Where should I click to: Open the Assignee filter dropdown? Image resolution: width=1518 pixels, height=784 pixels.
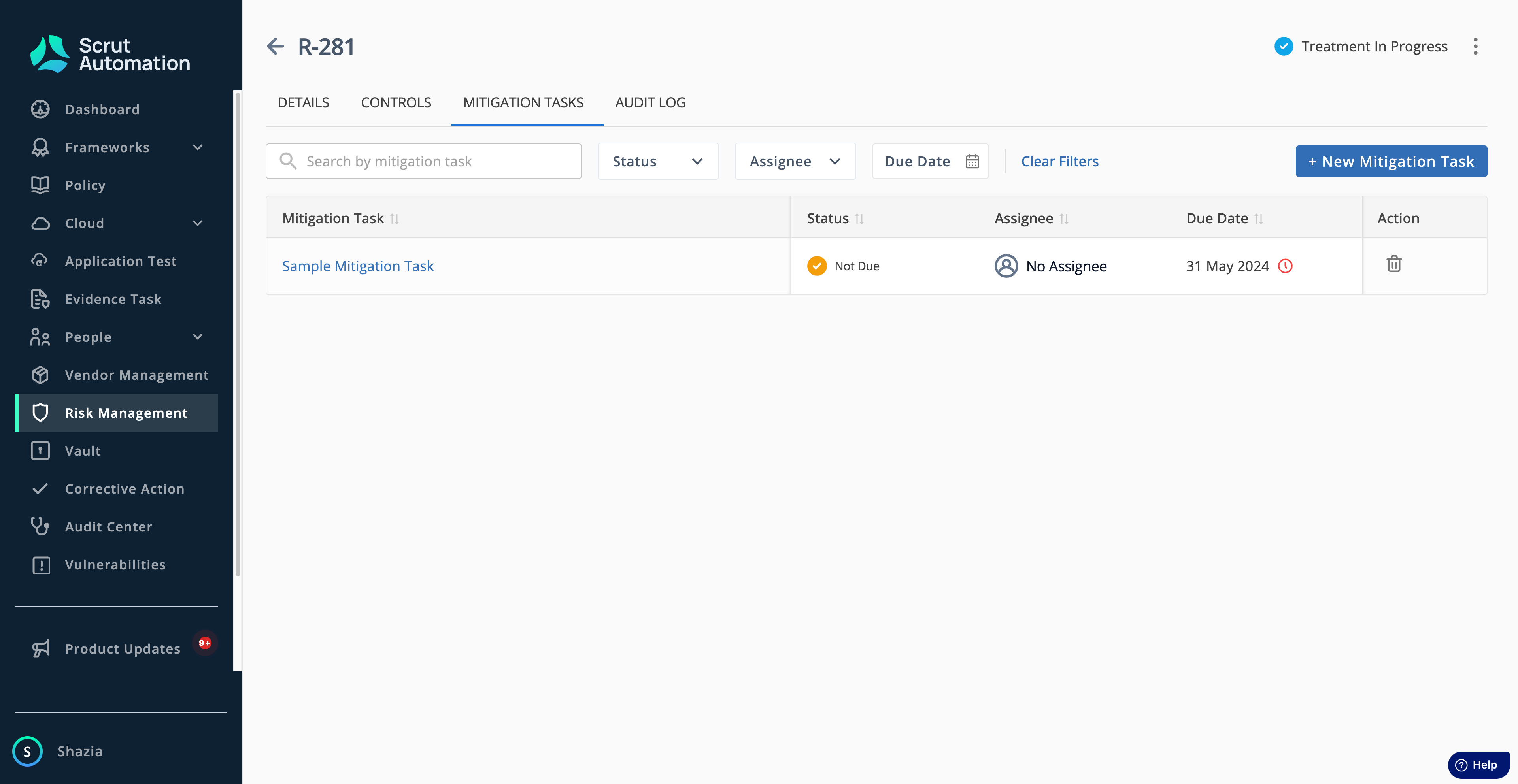pos(795,161)
